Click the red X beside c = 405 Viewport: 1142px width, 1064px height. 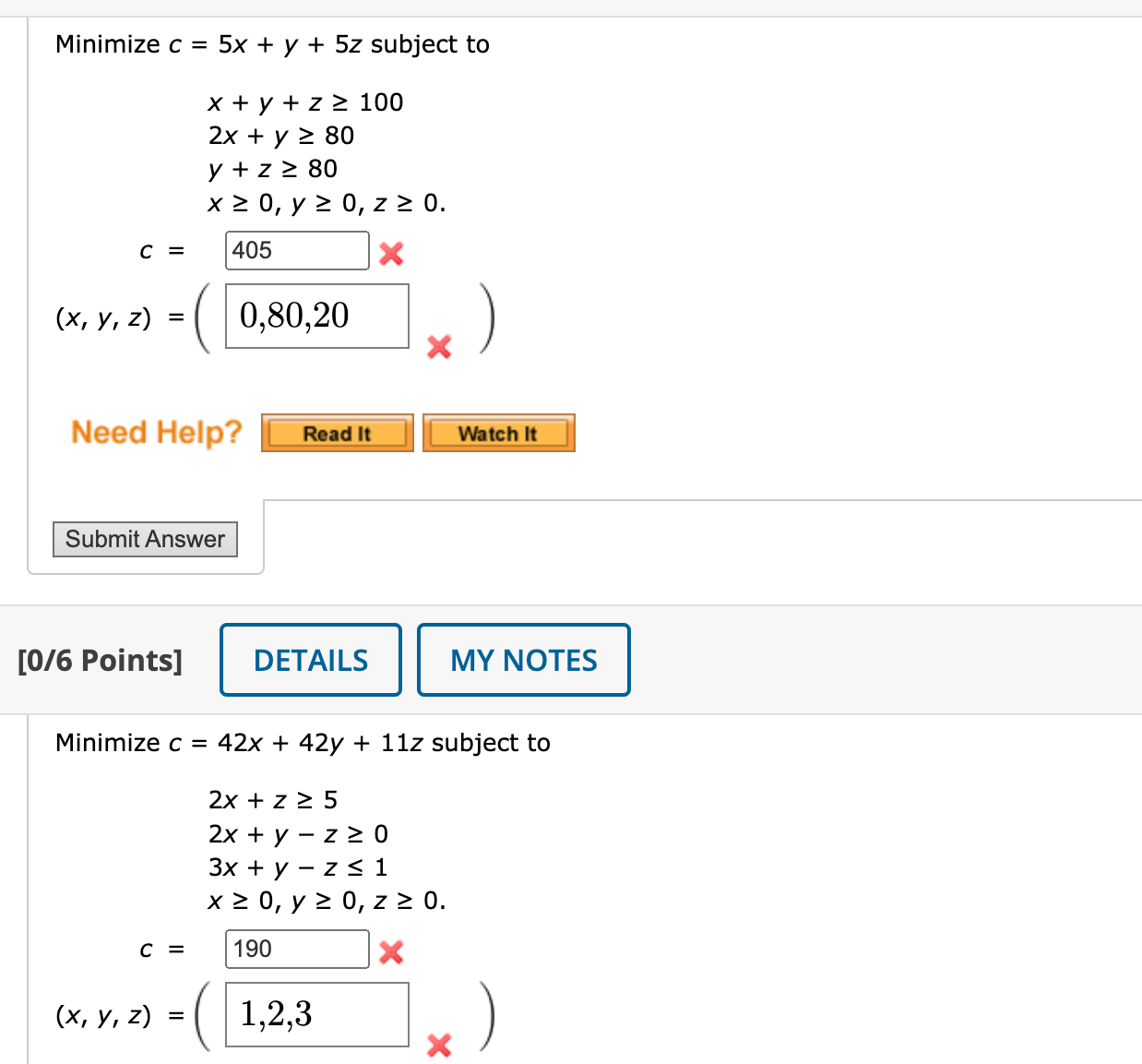[389, 251]
